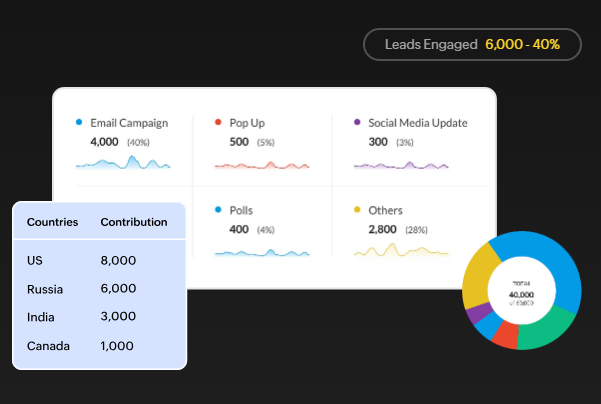
Task: Click the Contribution column header
Action: [134, 222]
